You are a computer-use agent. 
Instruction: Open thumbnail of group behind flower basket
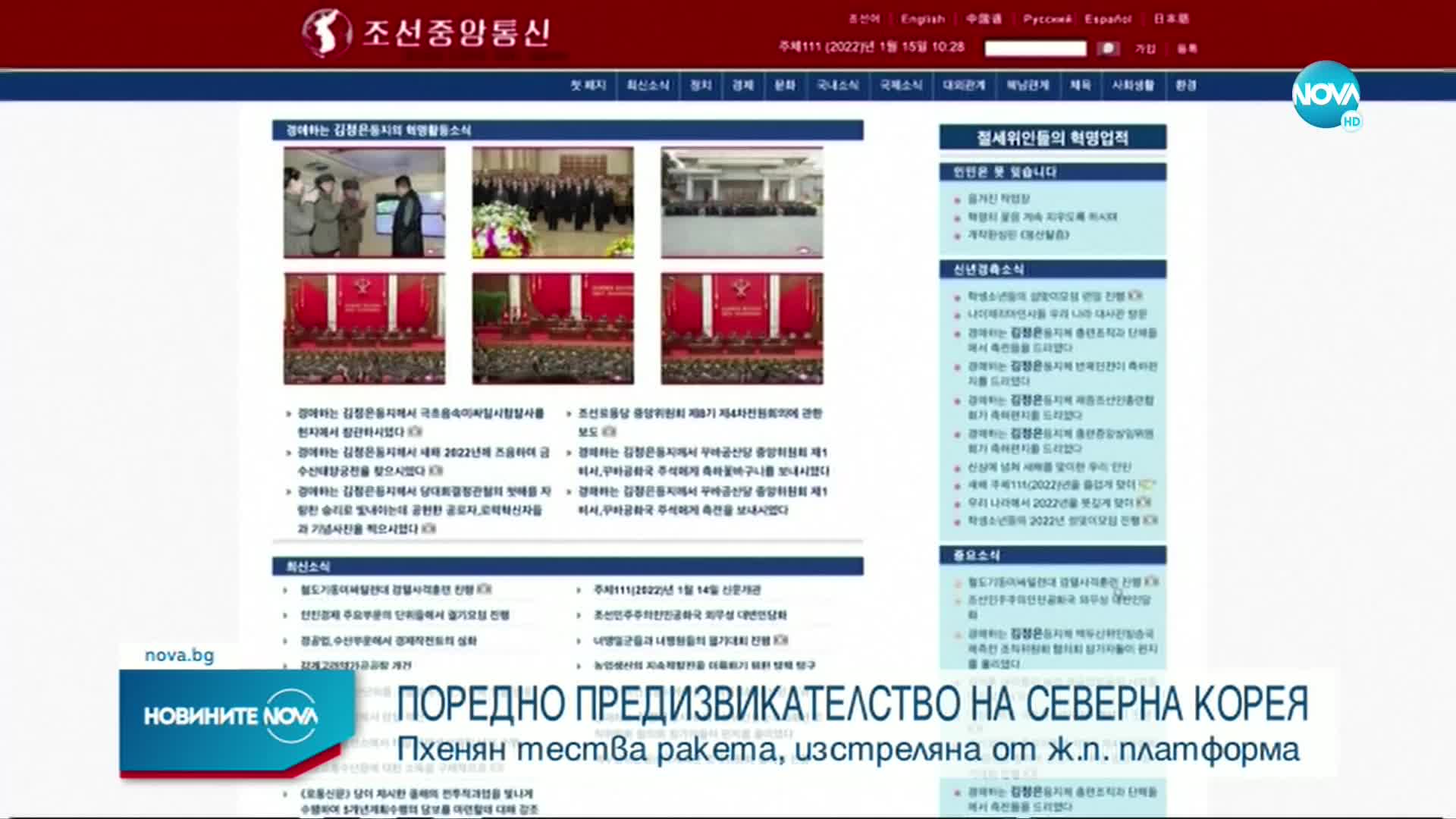point(553,202)
